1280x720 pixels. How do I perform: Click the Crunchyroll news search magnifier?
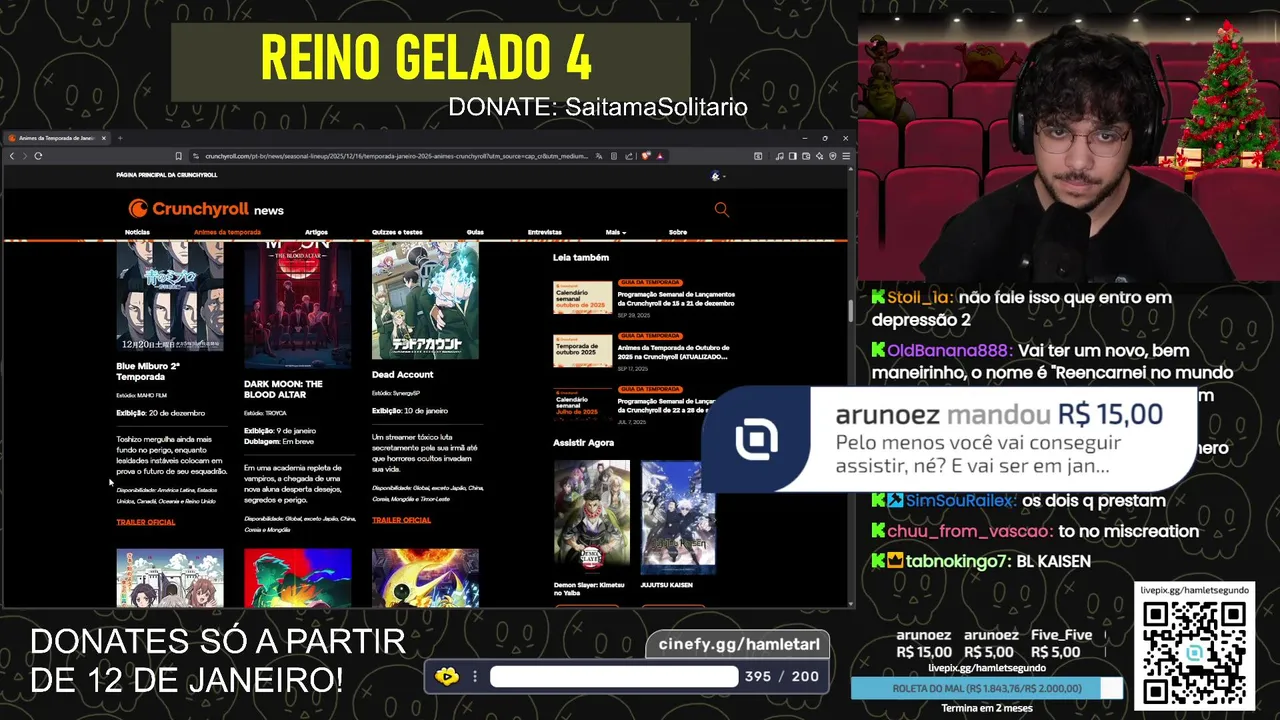[721, 209]
